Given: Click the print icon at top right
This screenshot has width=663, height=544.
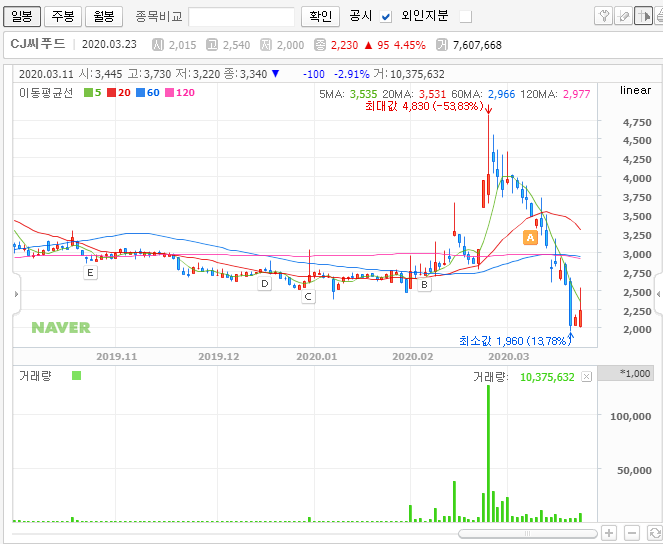Looking at the screenshot, I should coord(659,16).
